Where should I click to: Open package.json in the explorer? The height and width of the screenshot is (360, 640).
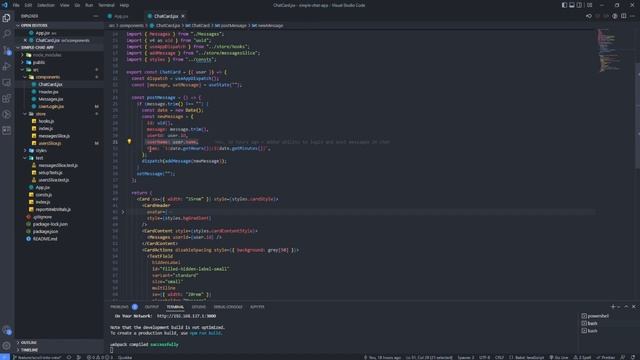point(45,231)
